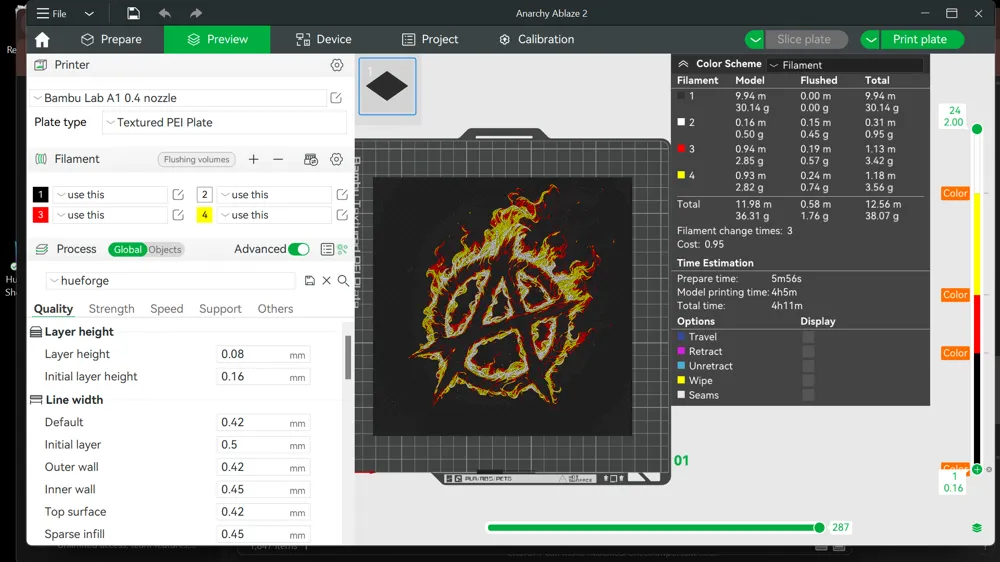Click the vertical layer slider top handle
The height and width of the screenshot is (562, 1000).
[976, 129]
